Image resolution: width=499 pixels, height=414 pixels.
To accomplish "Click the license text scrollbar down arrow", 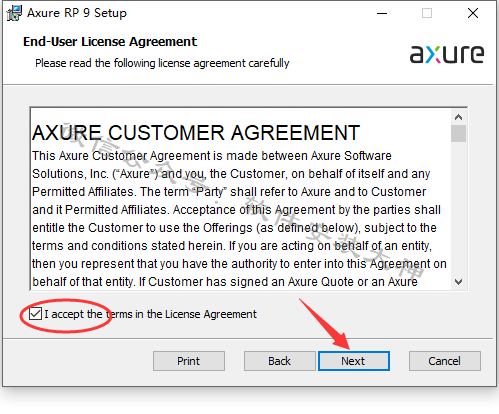I will click(x=459, y=282).
